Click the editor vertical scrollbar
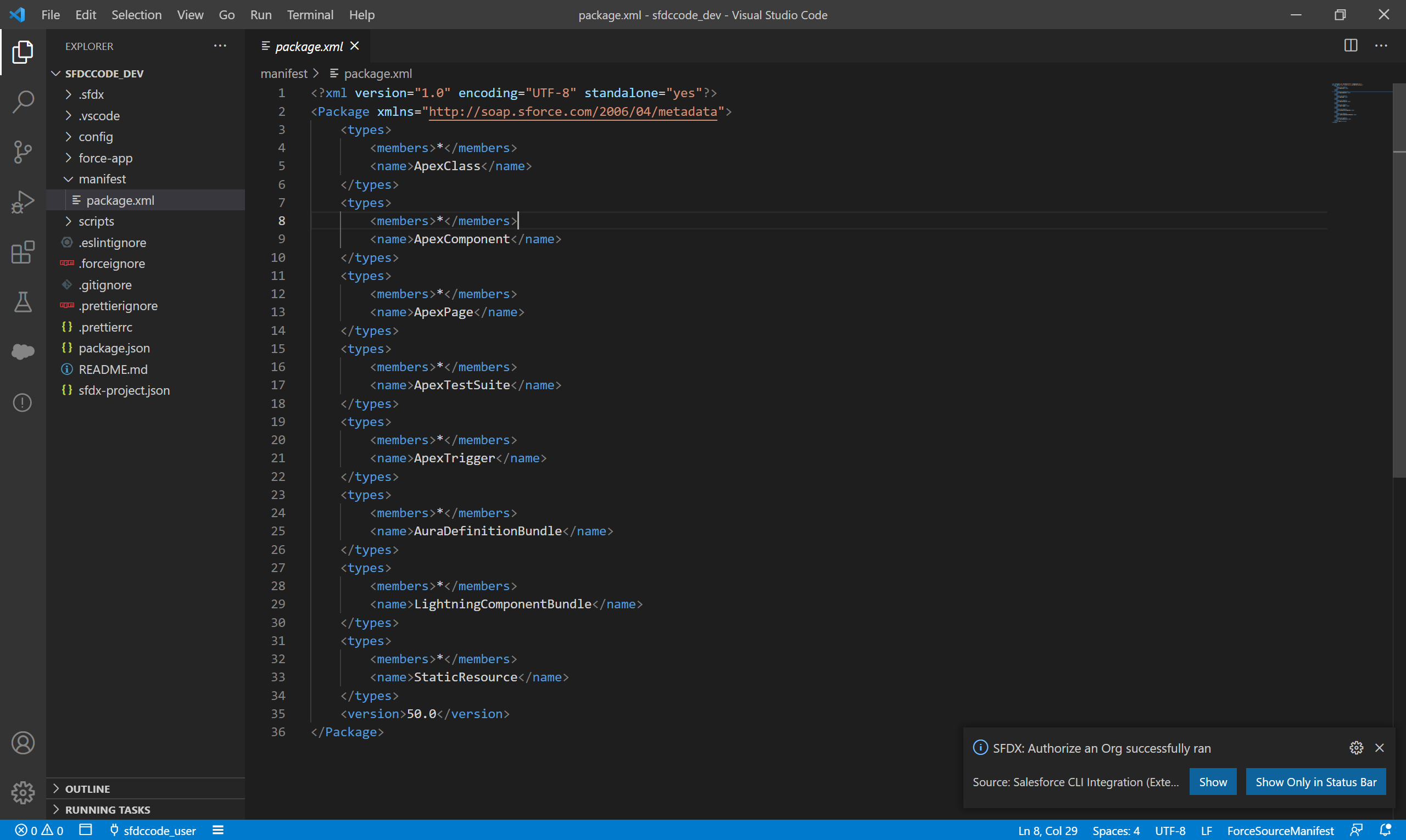1406x840 pixels. [1399, 283]
